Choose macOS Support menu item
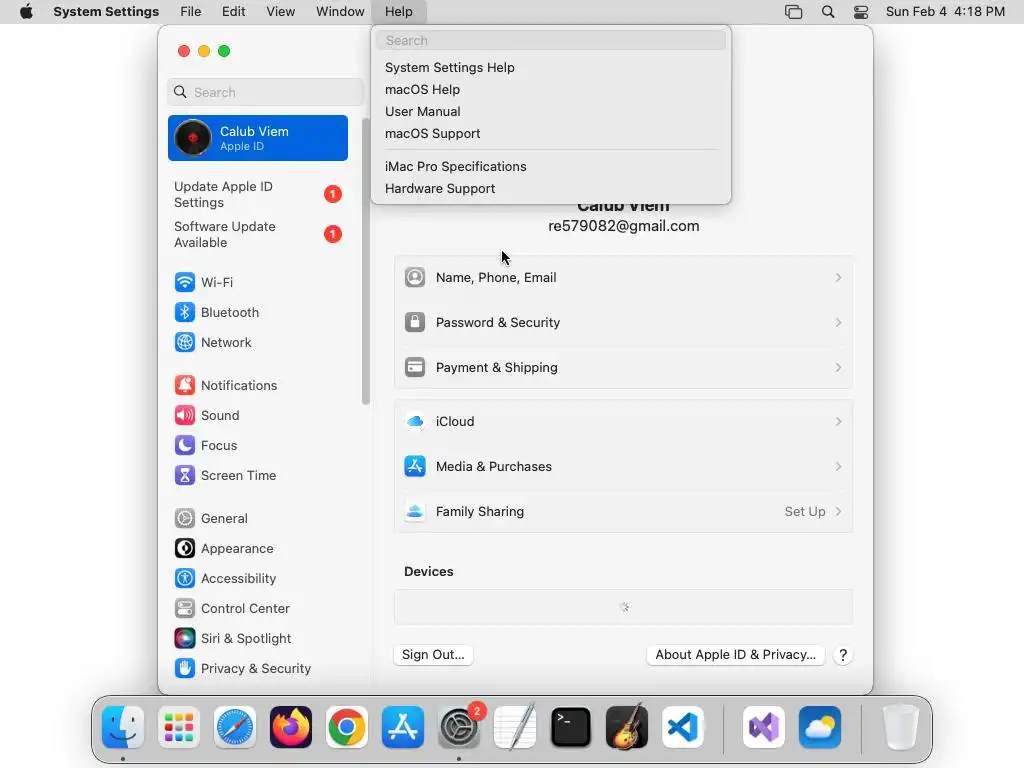 (551, 133)
